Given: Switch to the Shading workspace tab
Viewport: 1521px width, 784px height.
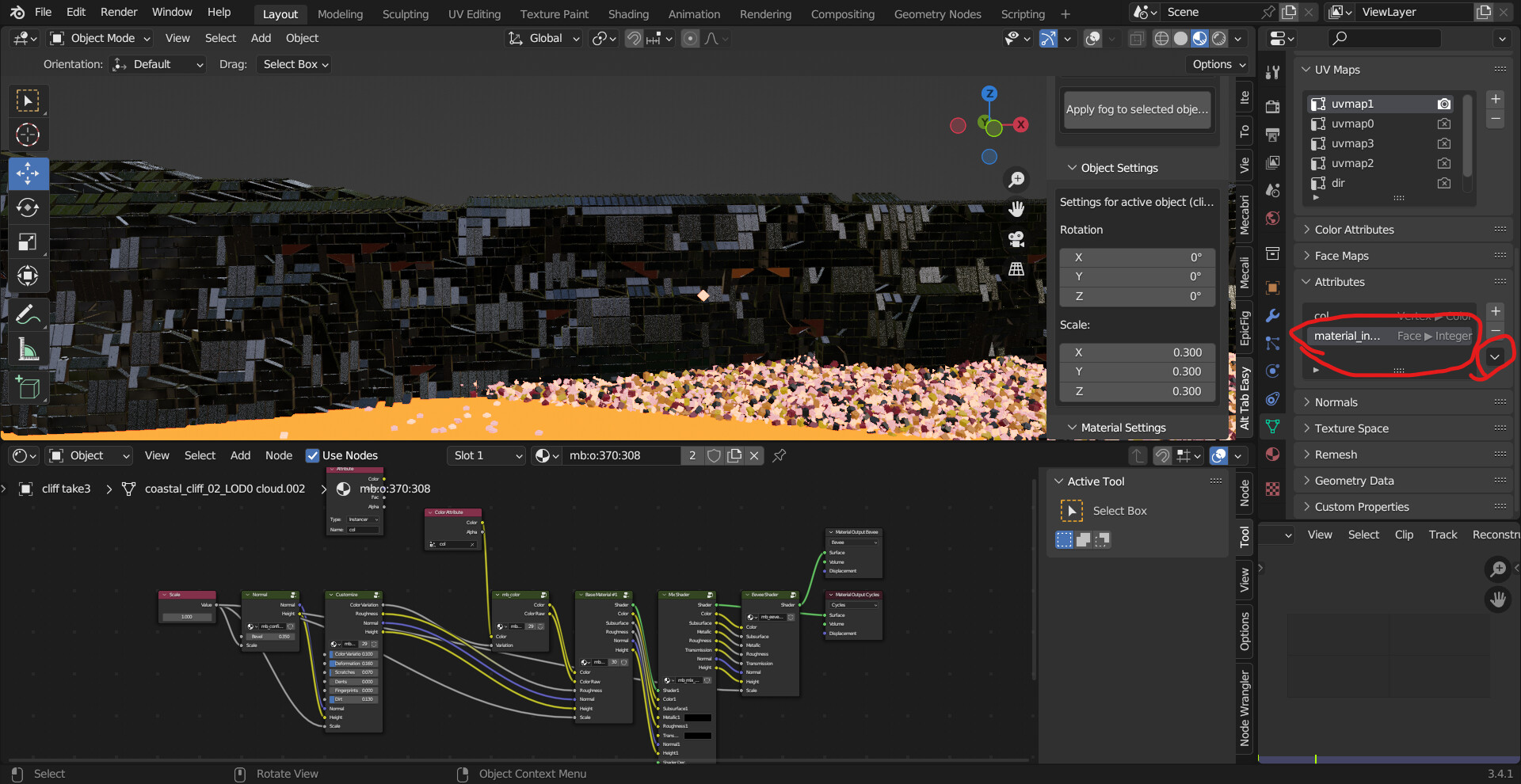Looking at the screenshot, I should click(x=628, y=14).
